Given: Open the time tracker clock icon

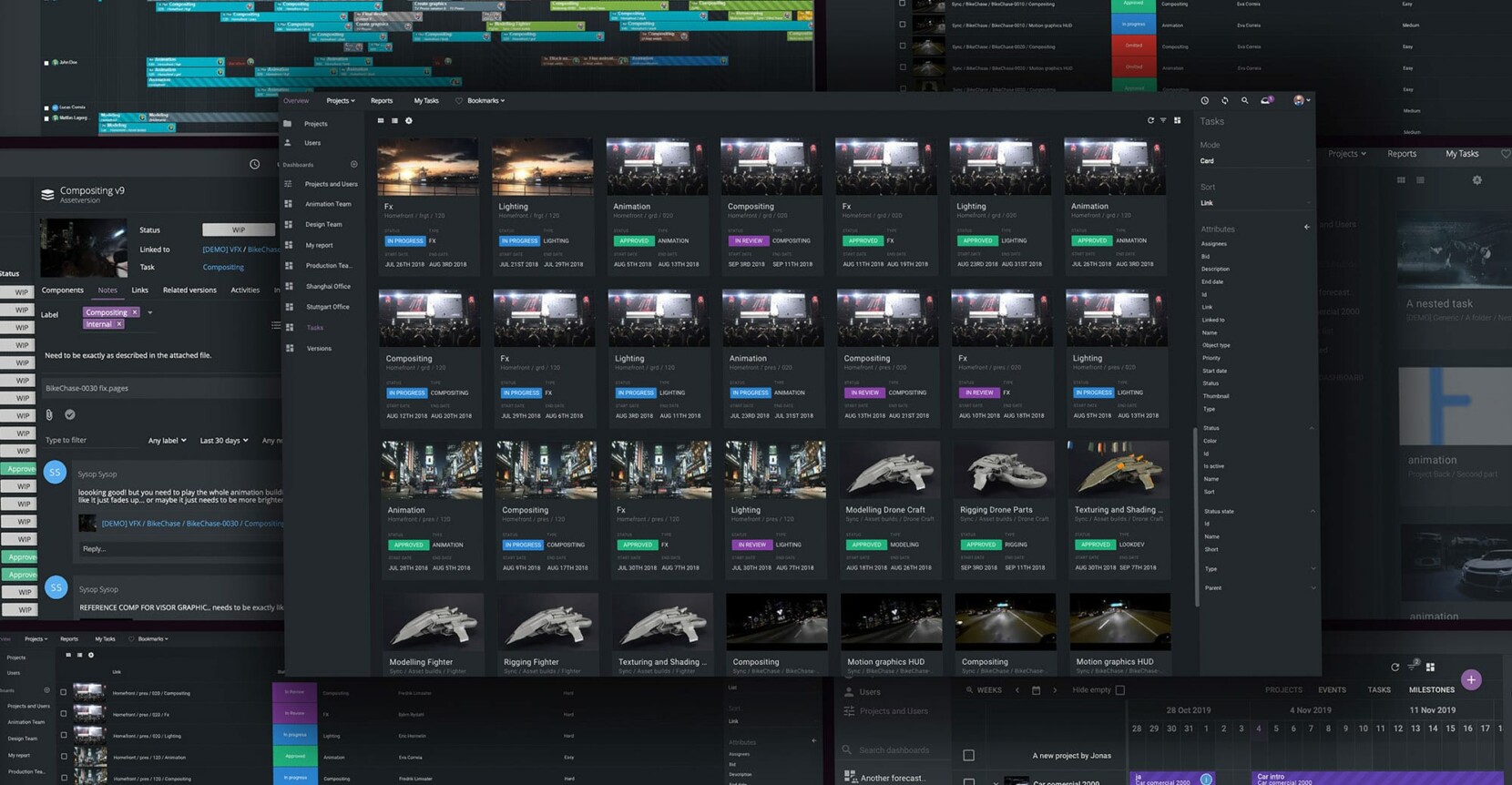Looking at the screenshot, I should (1205, 100).
